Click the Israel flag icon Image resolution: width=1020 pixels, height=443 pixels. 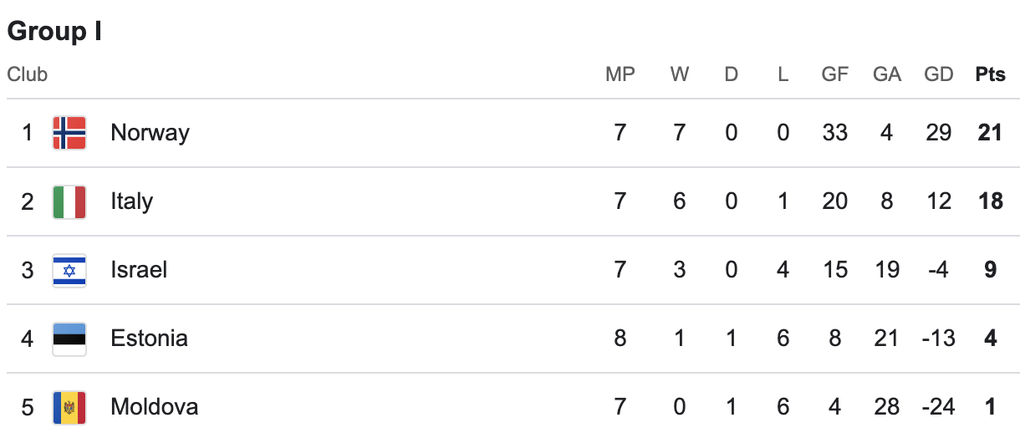click(x=69, y=270)
